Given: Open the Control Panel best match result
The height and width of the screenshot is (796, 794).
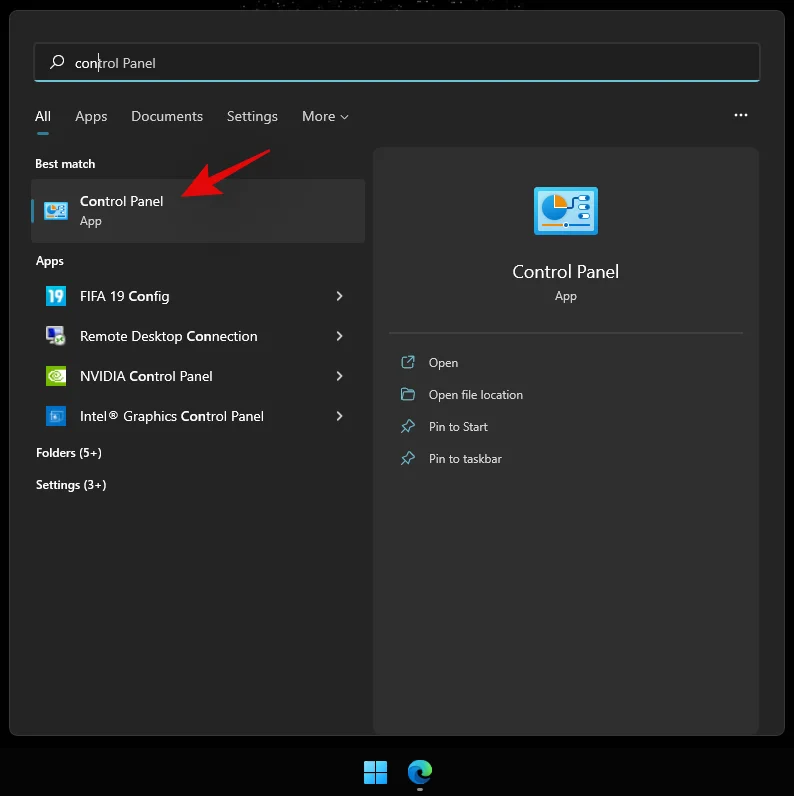Looking at the screenshot, I should click(x=198, y=211).
